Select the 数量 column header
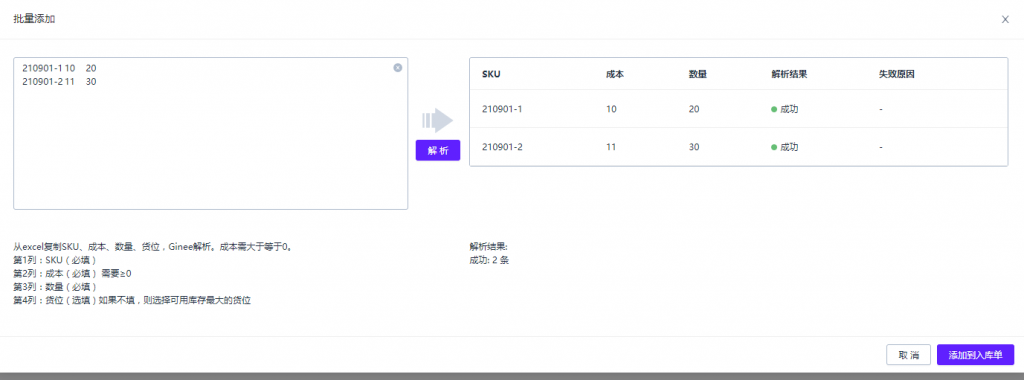 coord(697,74)
